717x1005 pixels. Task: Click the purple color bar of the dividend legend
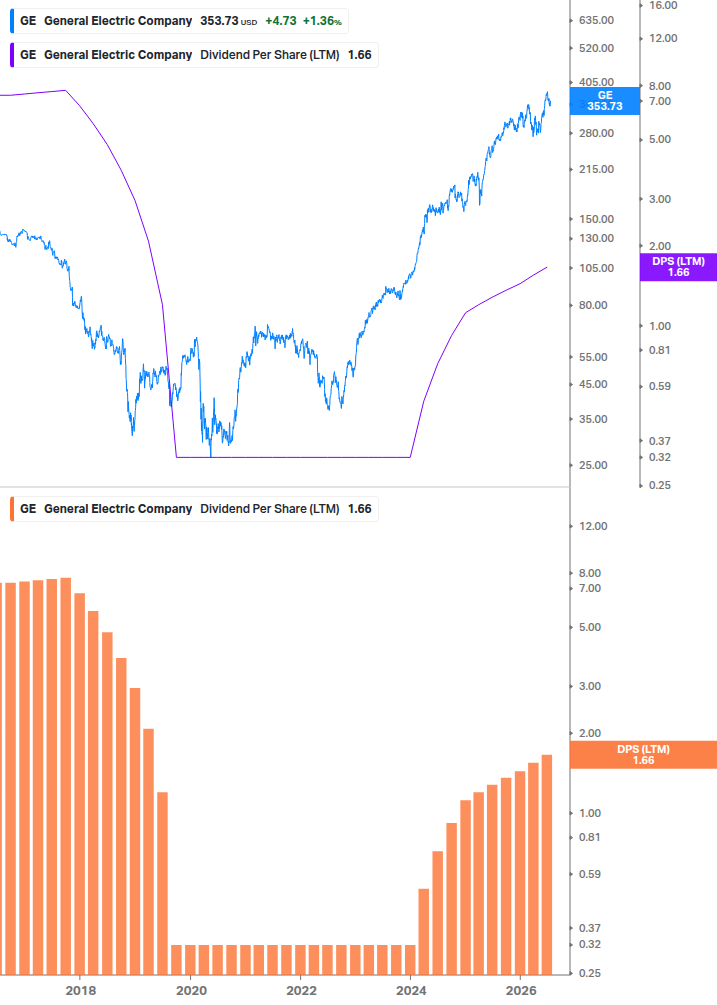click(12, 55)
